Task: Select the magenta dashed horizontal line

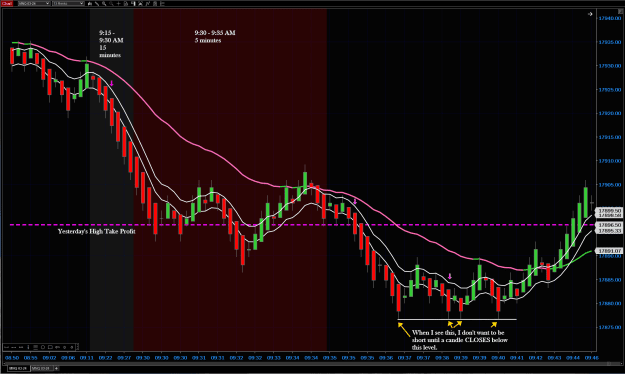Action: point(303,225)
